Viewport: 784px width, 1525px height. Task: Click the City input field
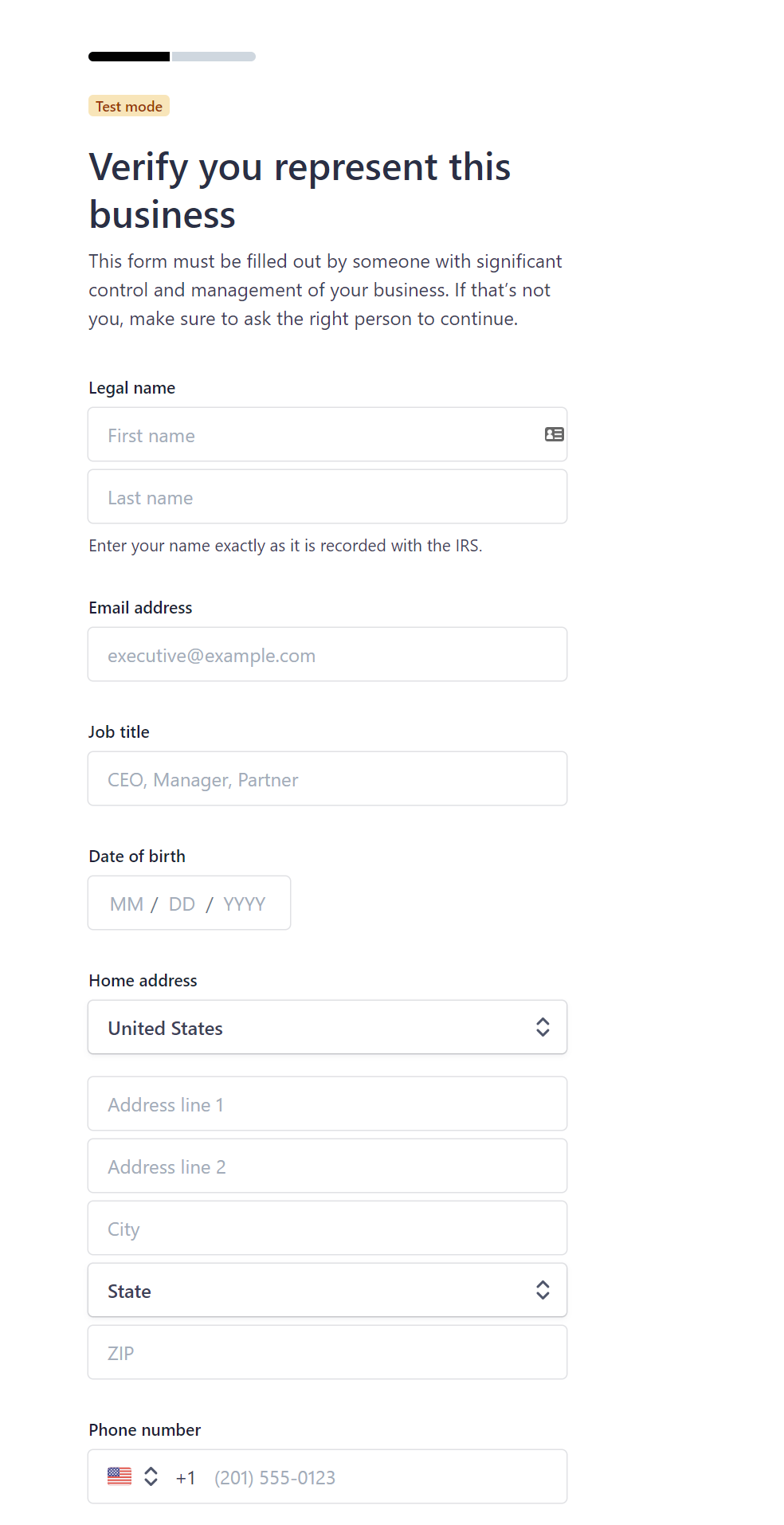point(327,1228)
